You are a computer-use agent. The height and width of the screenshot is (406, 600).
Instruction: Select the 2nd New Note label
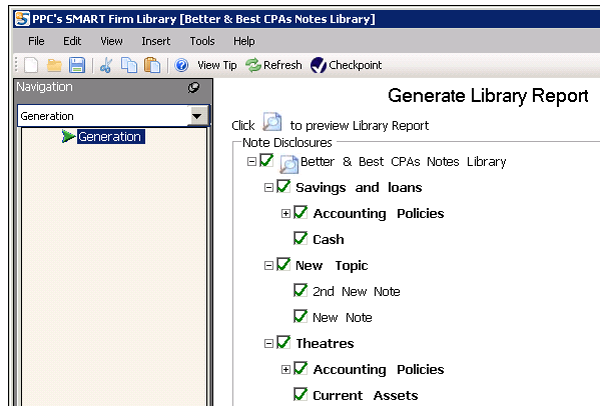click(356, 292)
